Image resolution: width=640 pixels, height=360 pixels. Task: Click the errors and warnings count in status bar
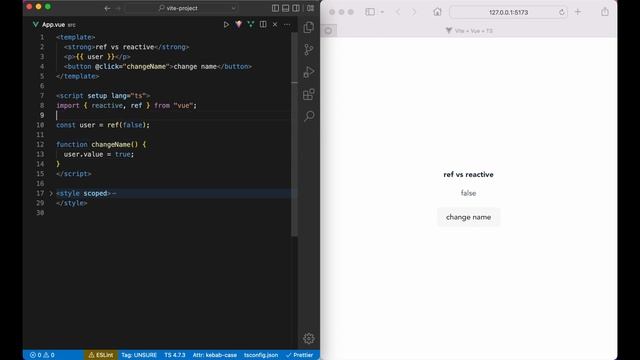(x=42, y=355)
